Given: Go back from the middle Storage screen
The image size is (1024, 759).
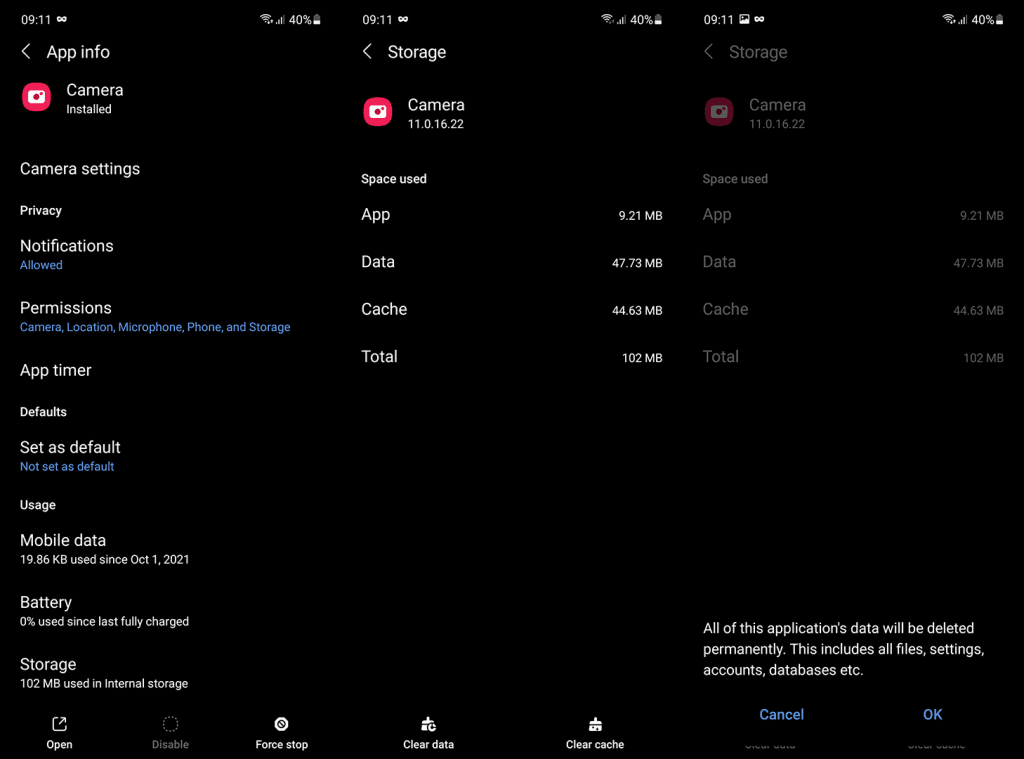Looking at the screenshot, I should click(x=368, y=52).
